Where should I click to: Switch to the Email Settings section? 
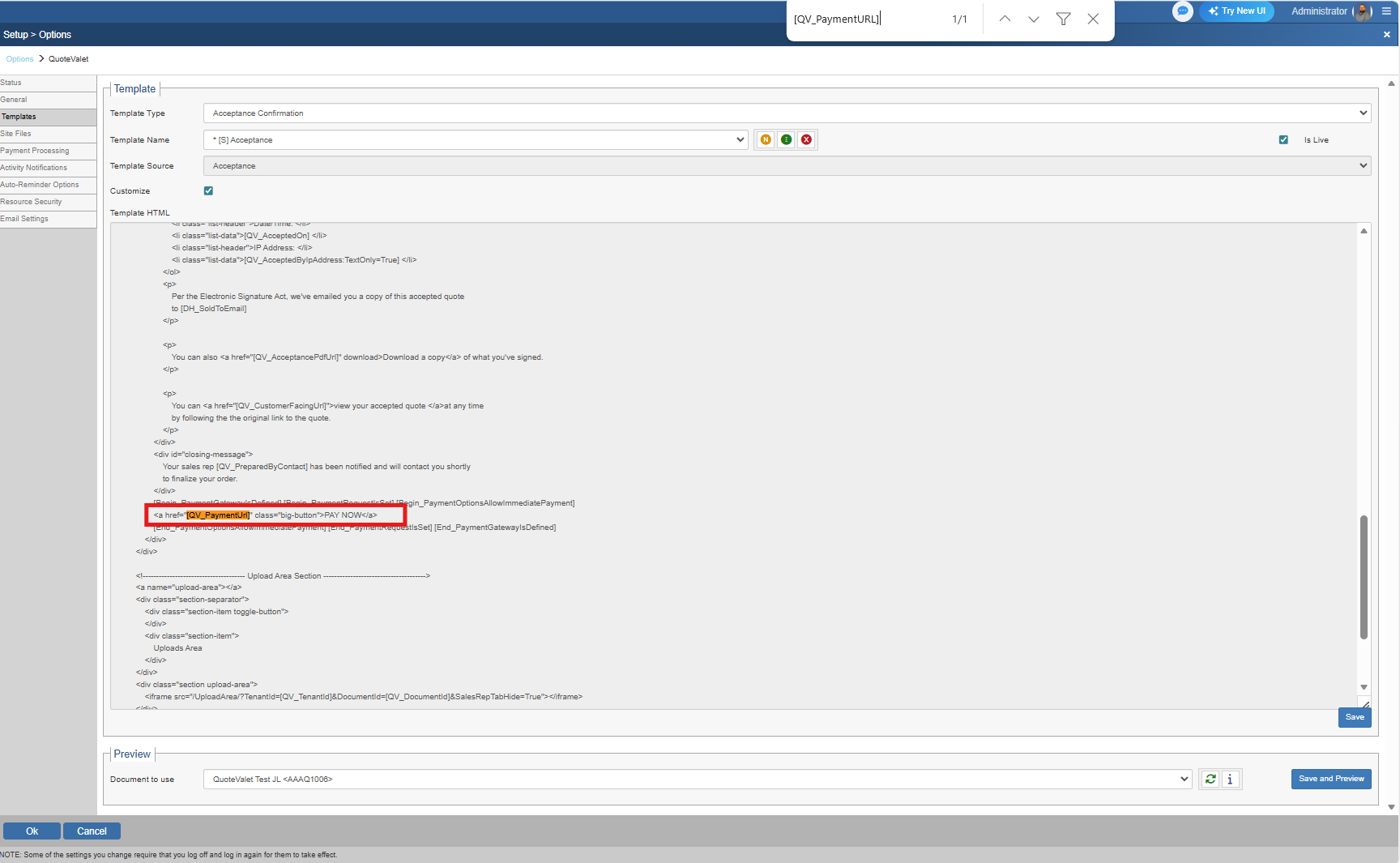point(24,219)
